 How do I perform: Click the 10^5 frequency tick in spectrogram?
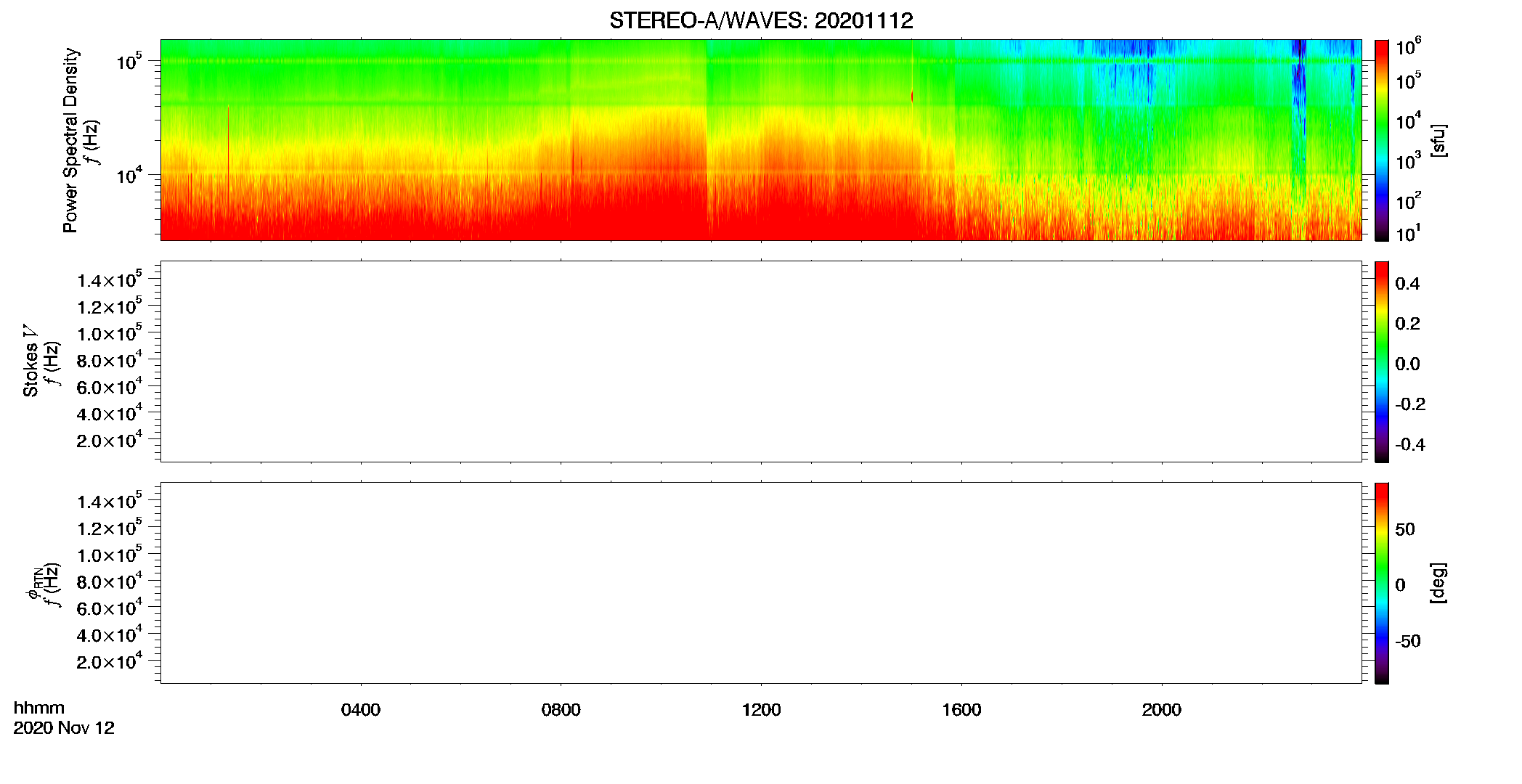(129, 61)
